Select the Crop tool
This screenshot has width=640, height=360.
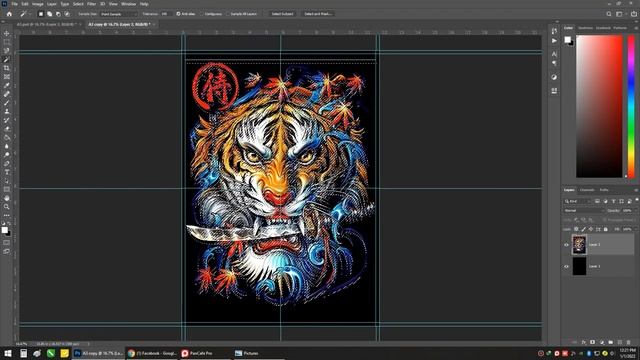coord(7,68)
